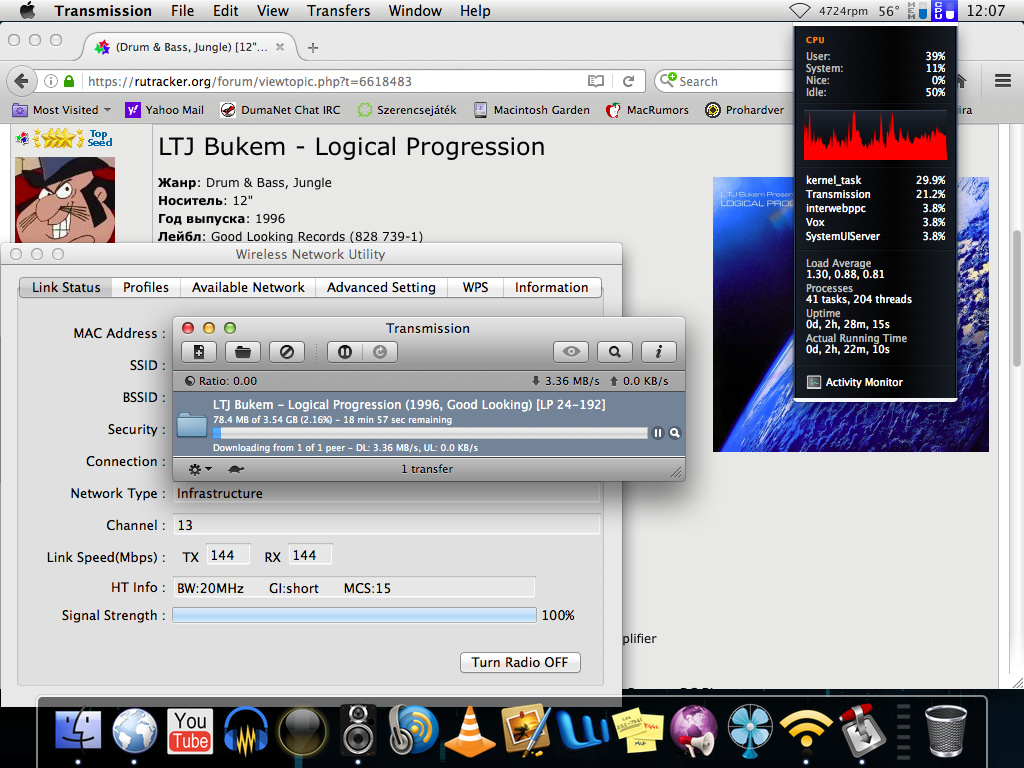Go back with browser back arrow

point(22,81)
